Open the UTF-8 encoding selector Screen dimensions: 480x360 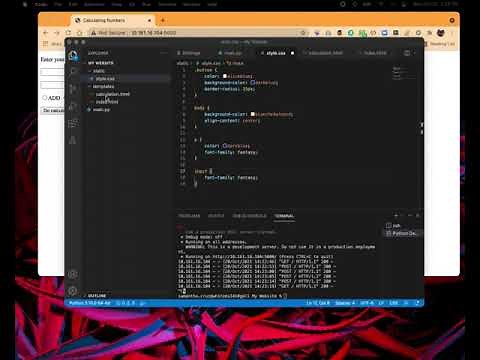367,303
